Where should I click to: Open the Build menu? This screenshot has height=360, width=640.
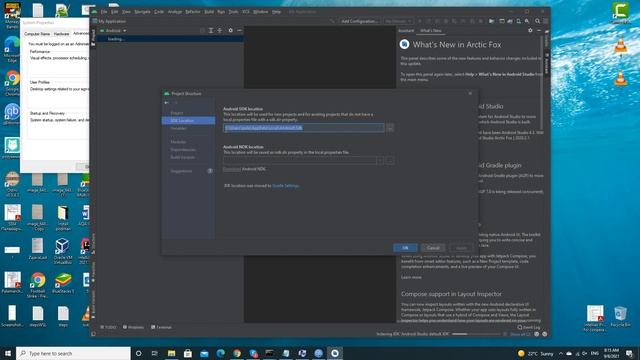click(209, 12)
